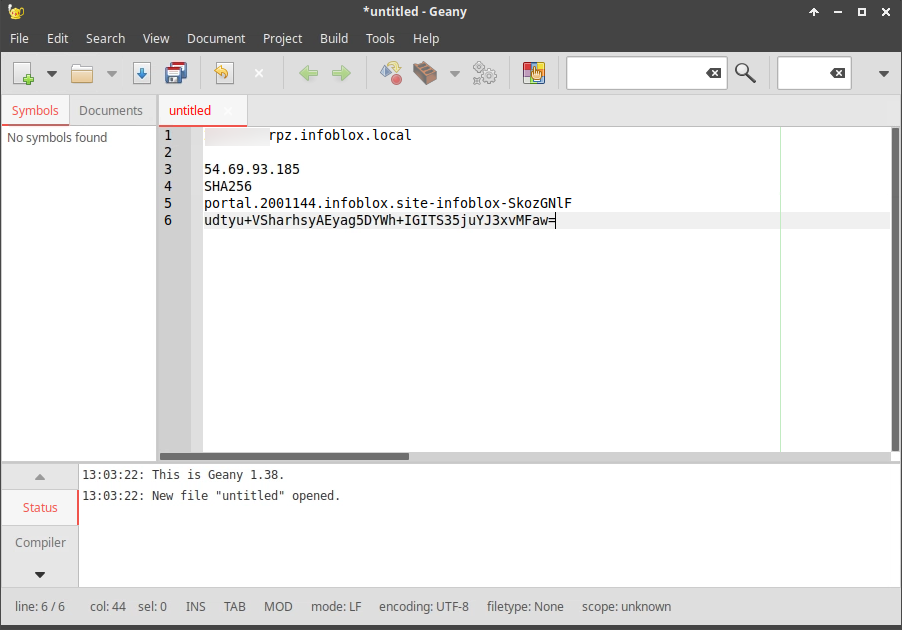Image resolution: width=902 pixels, height=630 pixels.
Task: Switch to the Symbols sidebar tab
Action: pos(35,110)
